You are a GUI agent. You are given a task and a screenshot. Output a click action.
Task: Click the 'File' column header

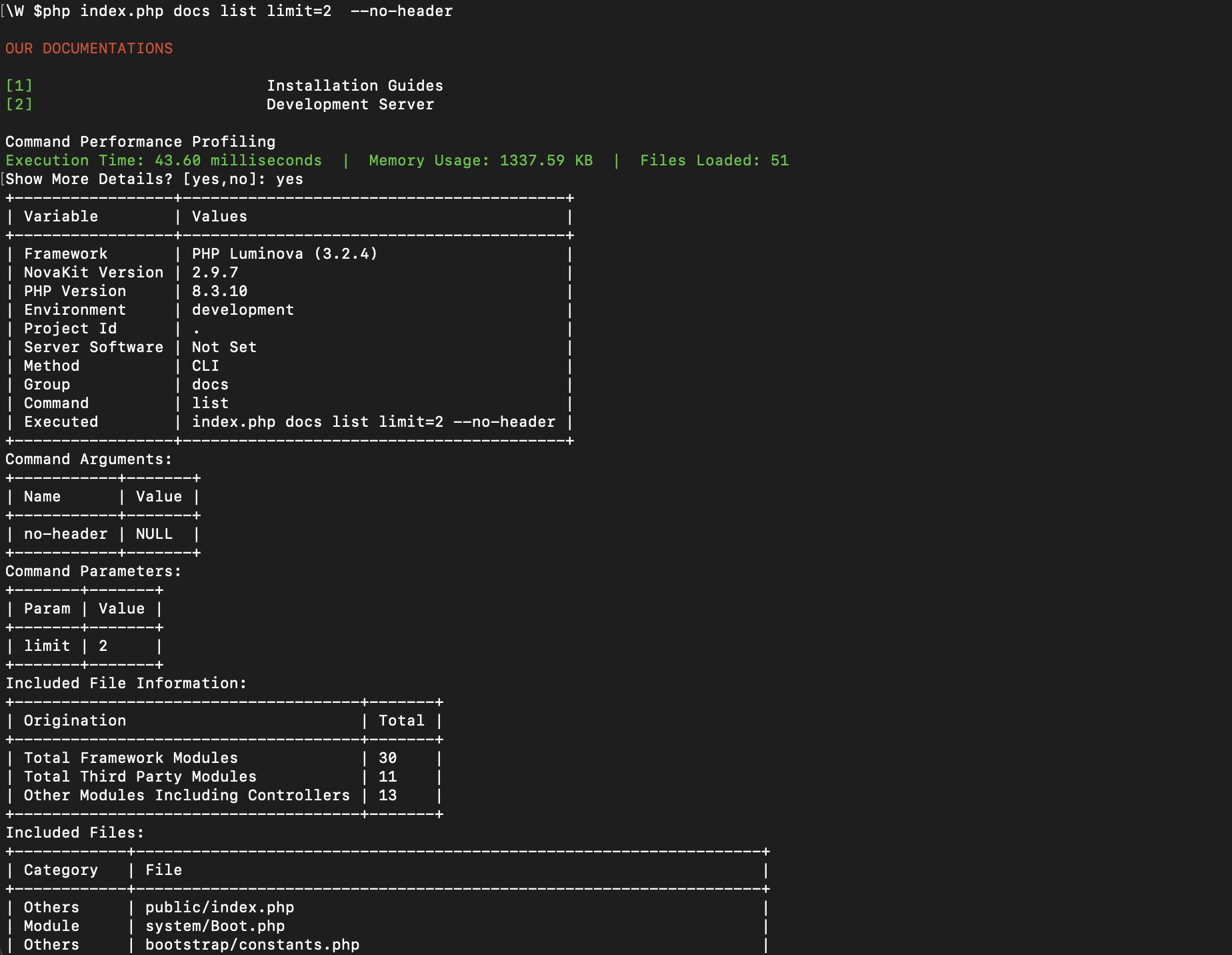click(163, 870)
